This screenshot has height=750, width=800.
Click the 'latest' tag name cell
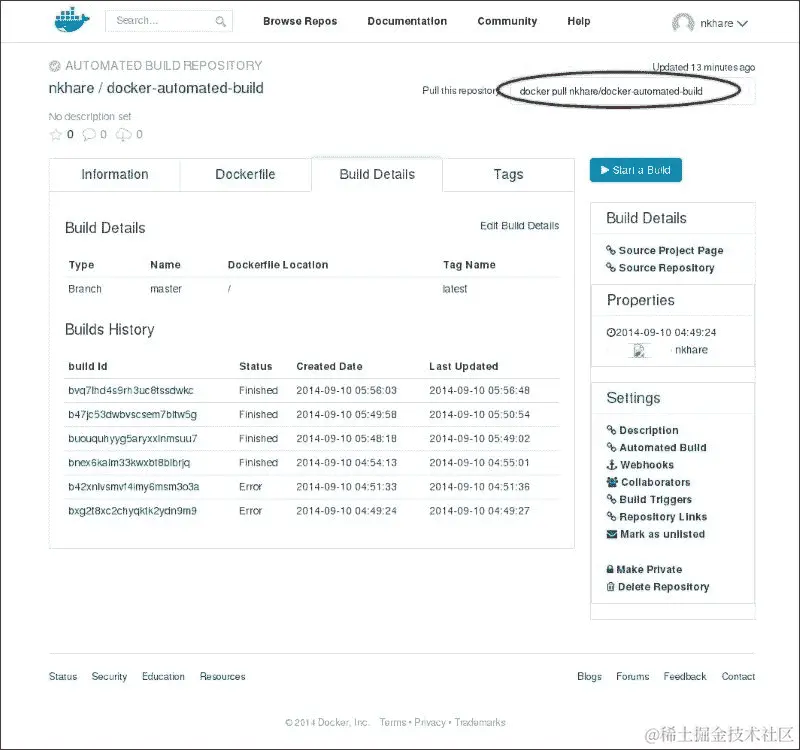click(x=455, y=289)
